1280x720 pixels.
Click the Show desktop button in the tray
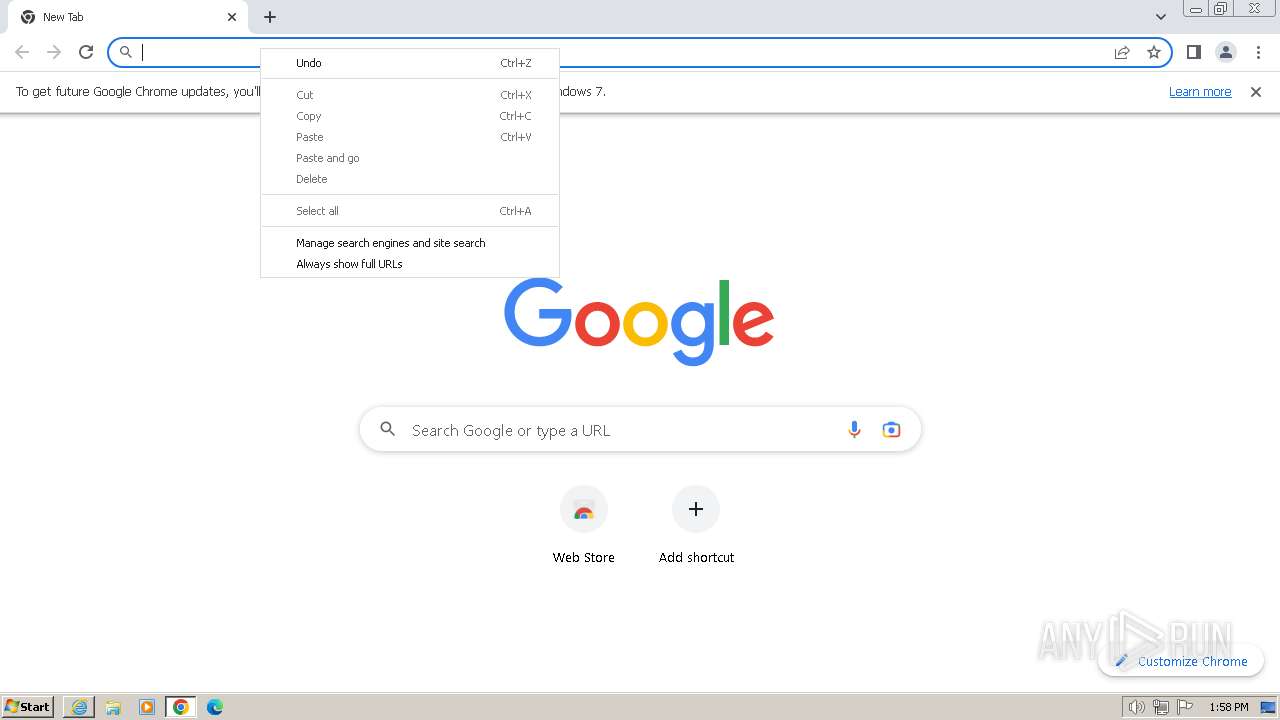[1269, 707]
